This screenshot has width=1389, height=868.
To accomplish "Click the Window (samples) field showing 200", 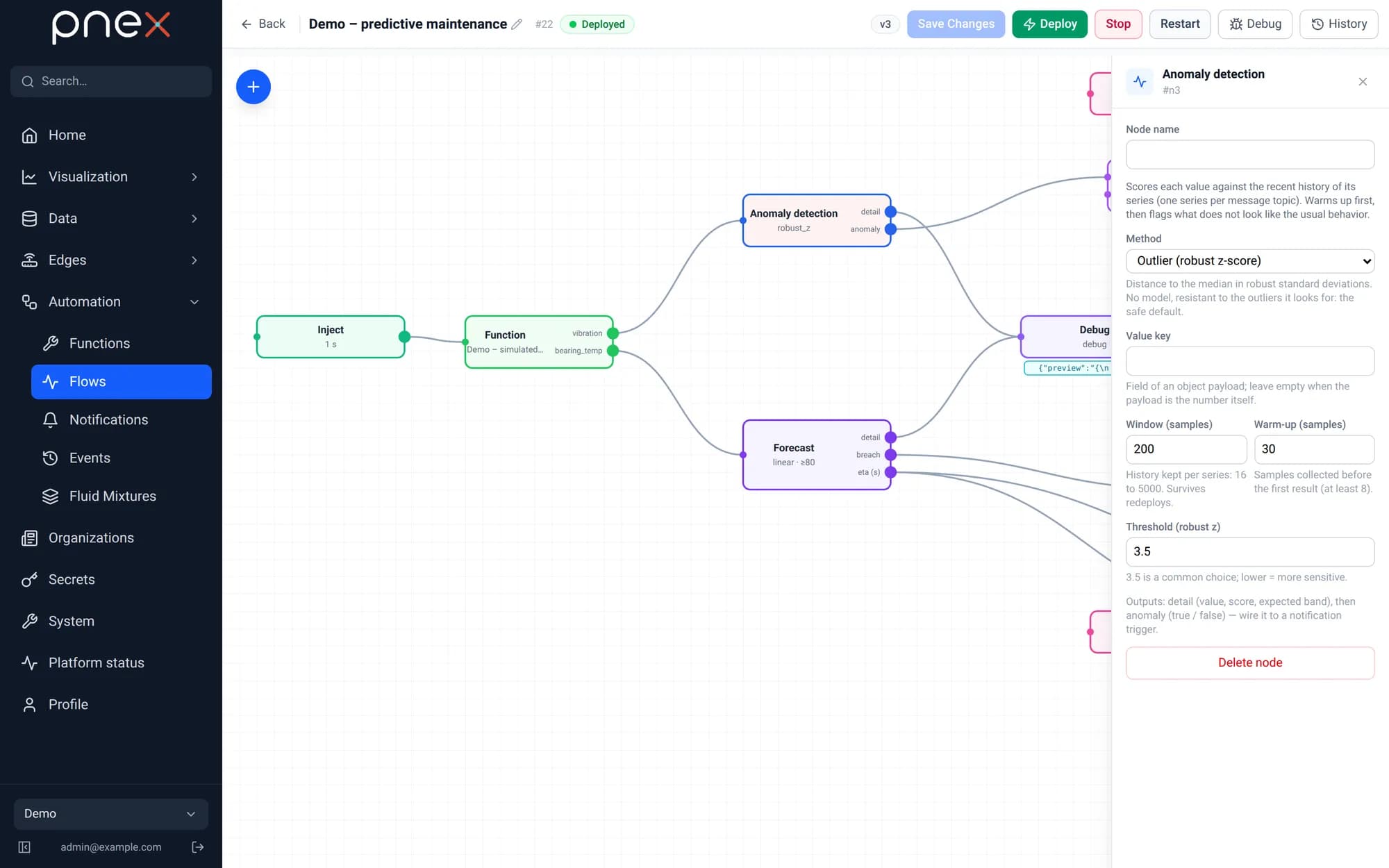I will [1186, 449].
